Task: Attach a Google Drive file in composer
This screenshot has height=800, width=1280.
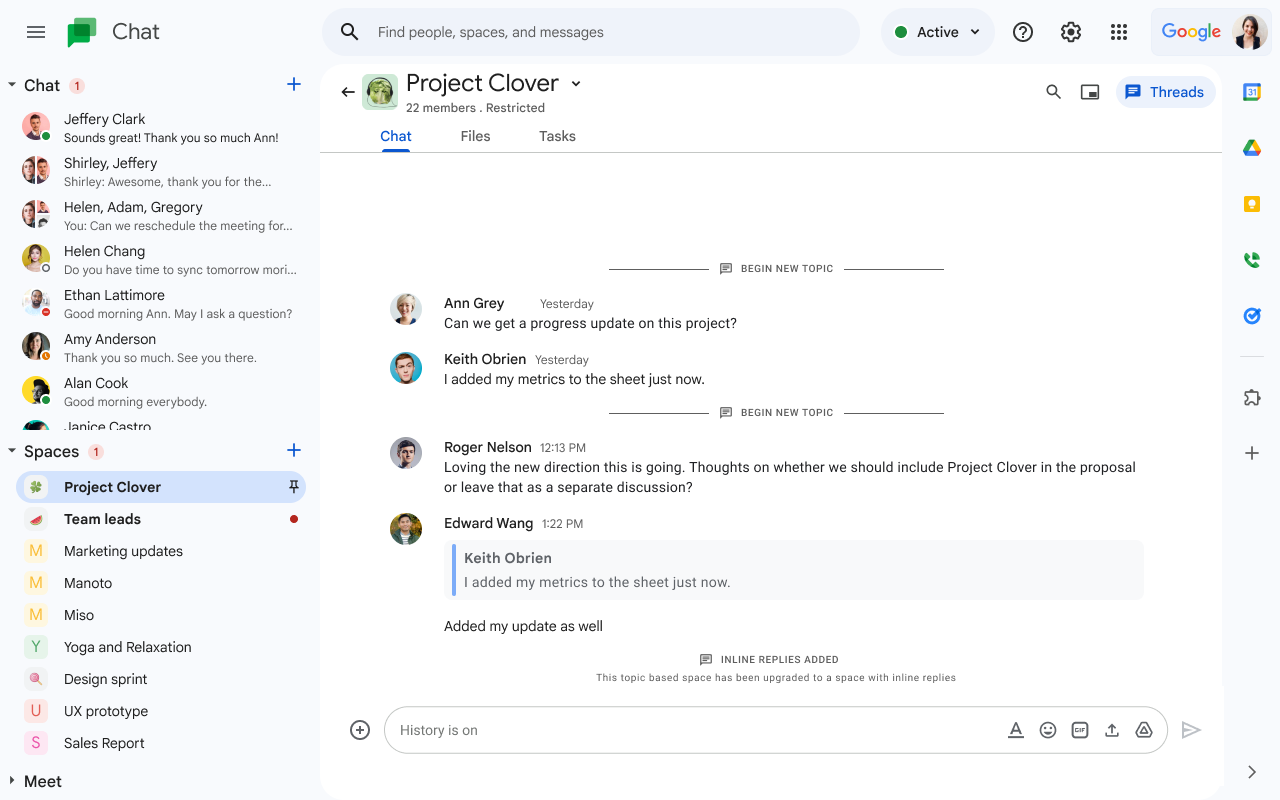Action: 1144,730
